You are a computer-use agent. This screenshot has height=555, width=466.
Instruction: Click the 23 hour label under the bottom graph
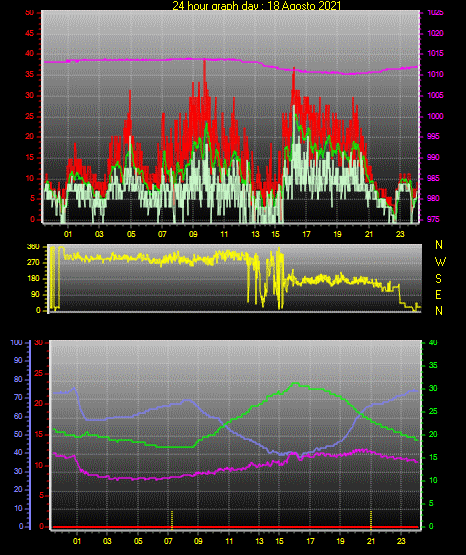(x=401, y=541)
